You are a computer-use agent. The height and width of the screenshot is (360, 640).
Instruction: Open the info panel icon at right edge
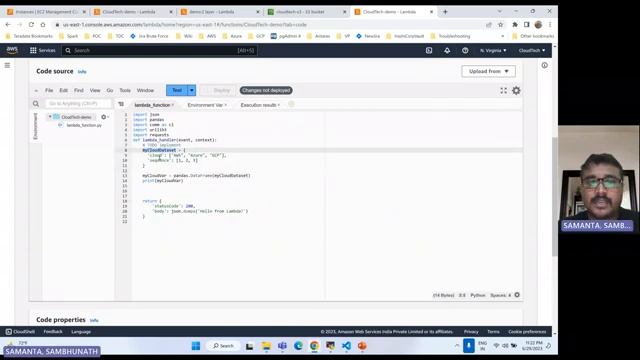coord(544,65)
